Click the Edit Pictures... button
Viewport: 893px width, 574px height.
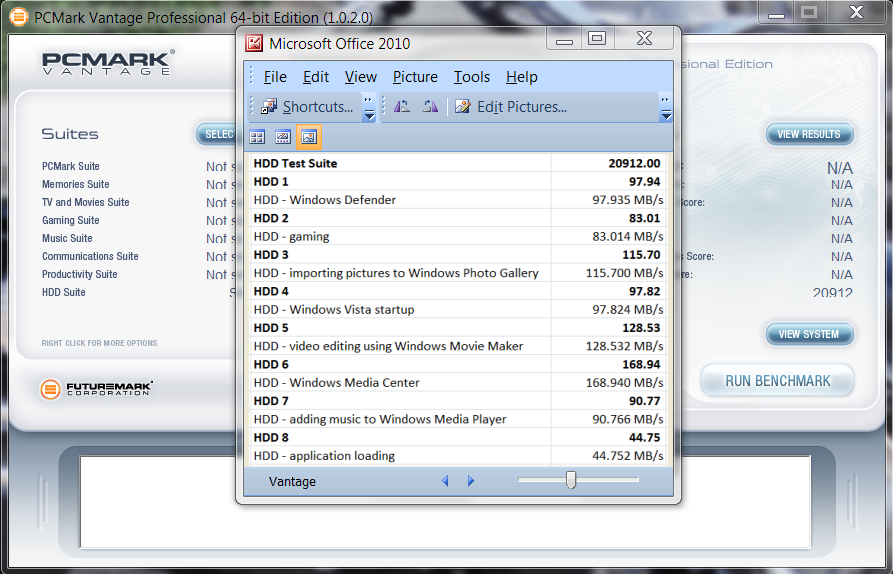(511, 106)
